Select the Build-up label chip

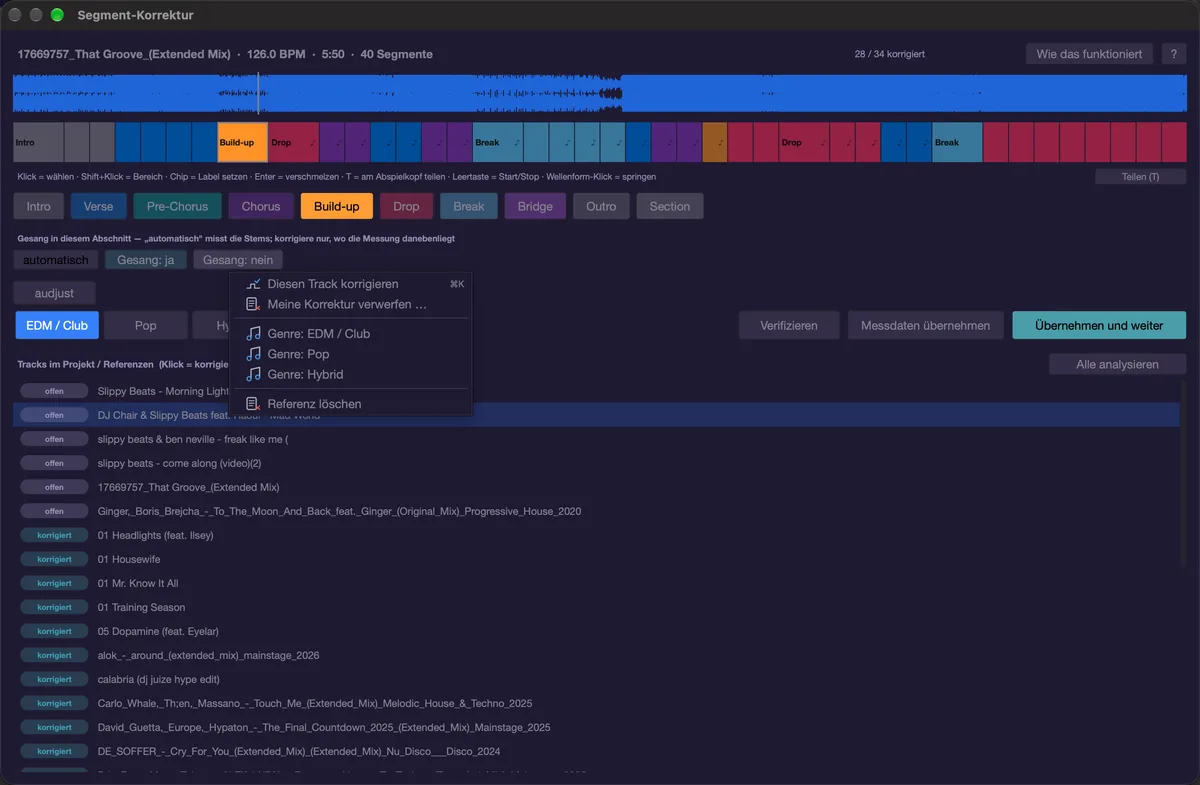click(337, 206)
